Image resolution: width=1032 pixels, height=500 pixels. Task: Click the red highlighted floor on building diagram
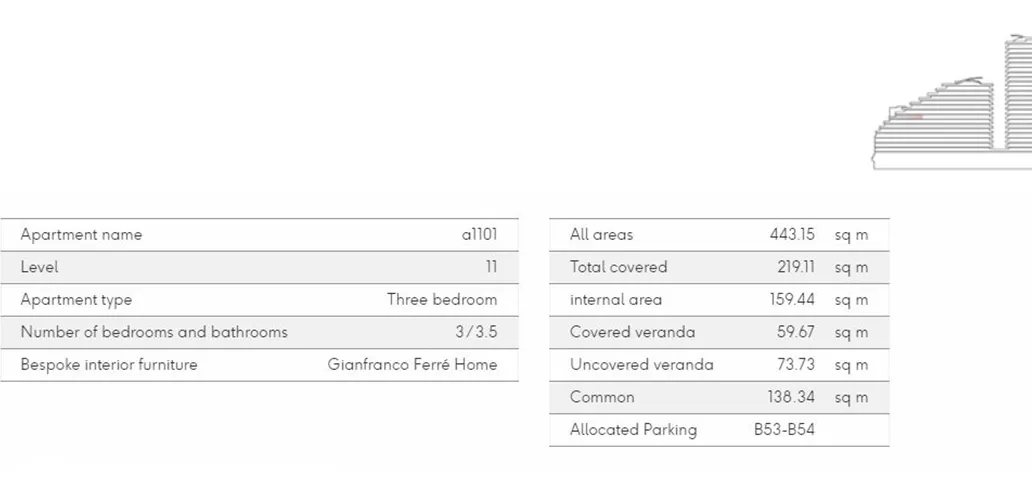(x=908, y=117)
